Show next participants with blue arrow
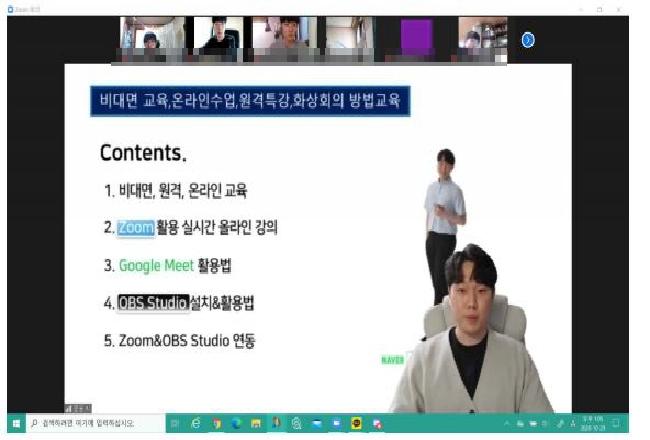The height and width of the screenshot is (440, 650). pos(528,40)
